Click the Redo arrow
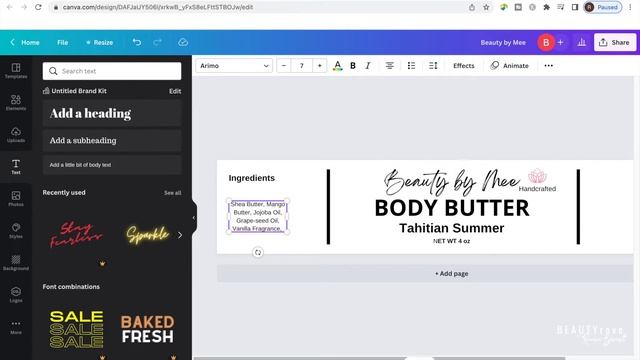Screen dimensions: 640x360 tap(158, 42)
